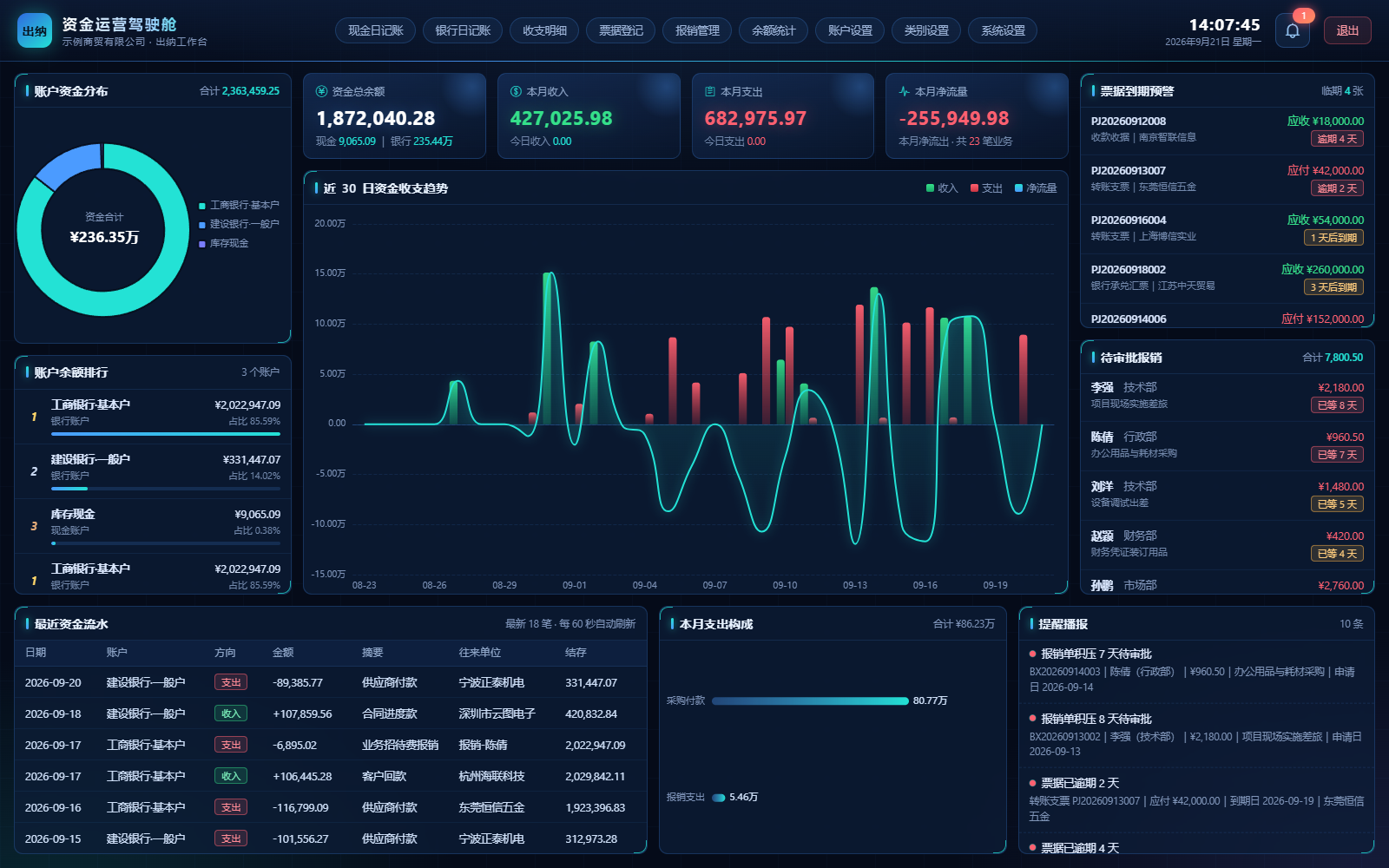Toggle 工商银行-基本户 in donut legend

click(x=239, y=206)
